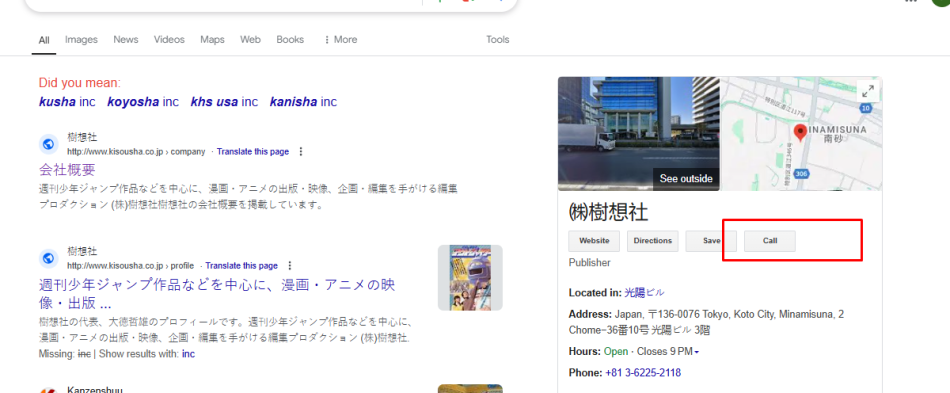Screen dimensions: 950x393
Task: Click the suggestion 'khs usa inc'
Action: coord(224,102)
